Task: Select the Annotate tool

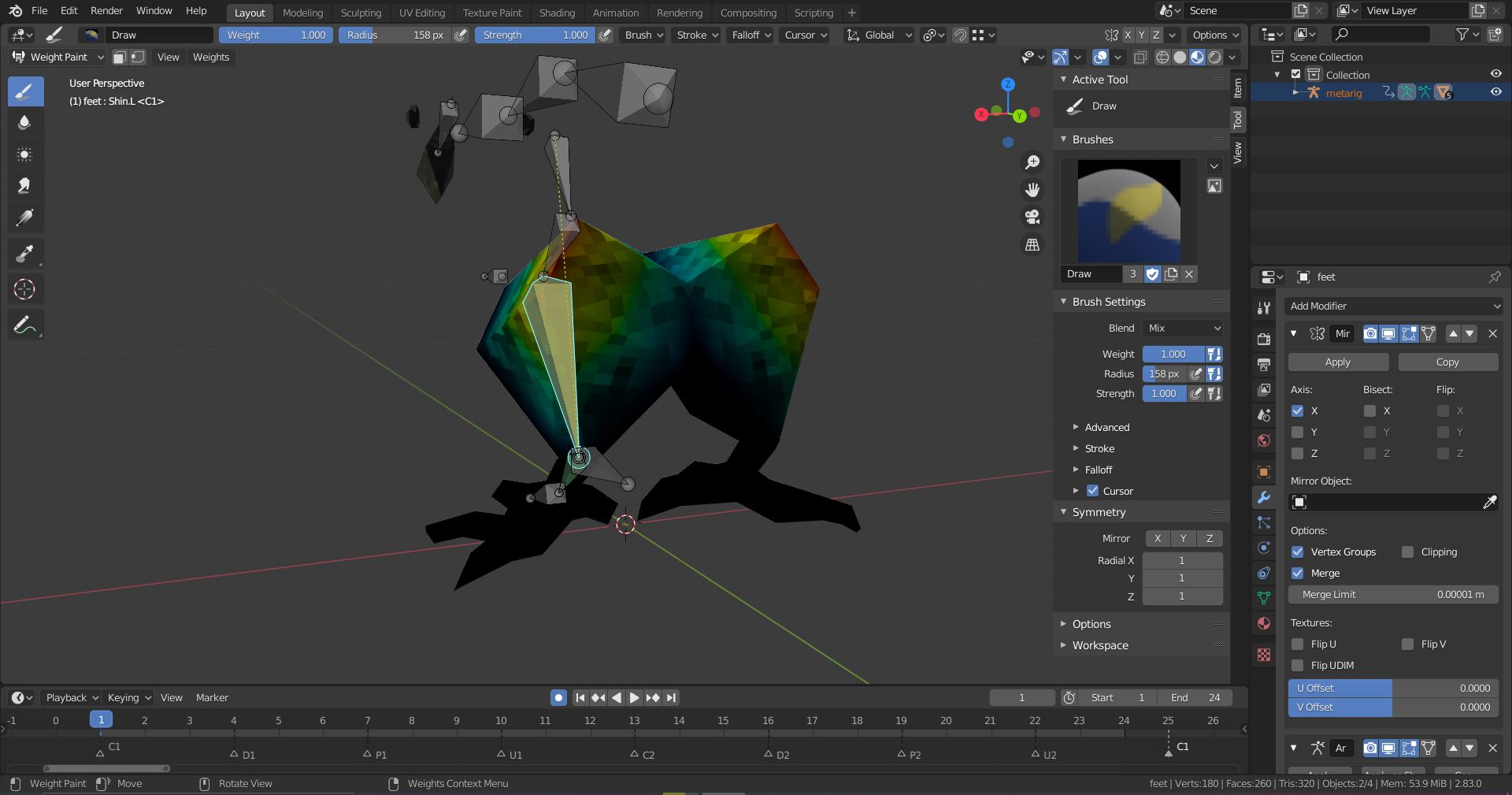Action: [24, 325]
